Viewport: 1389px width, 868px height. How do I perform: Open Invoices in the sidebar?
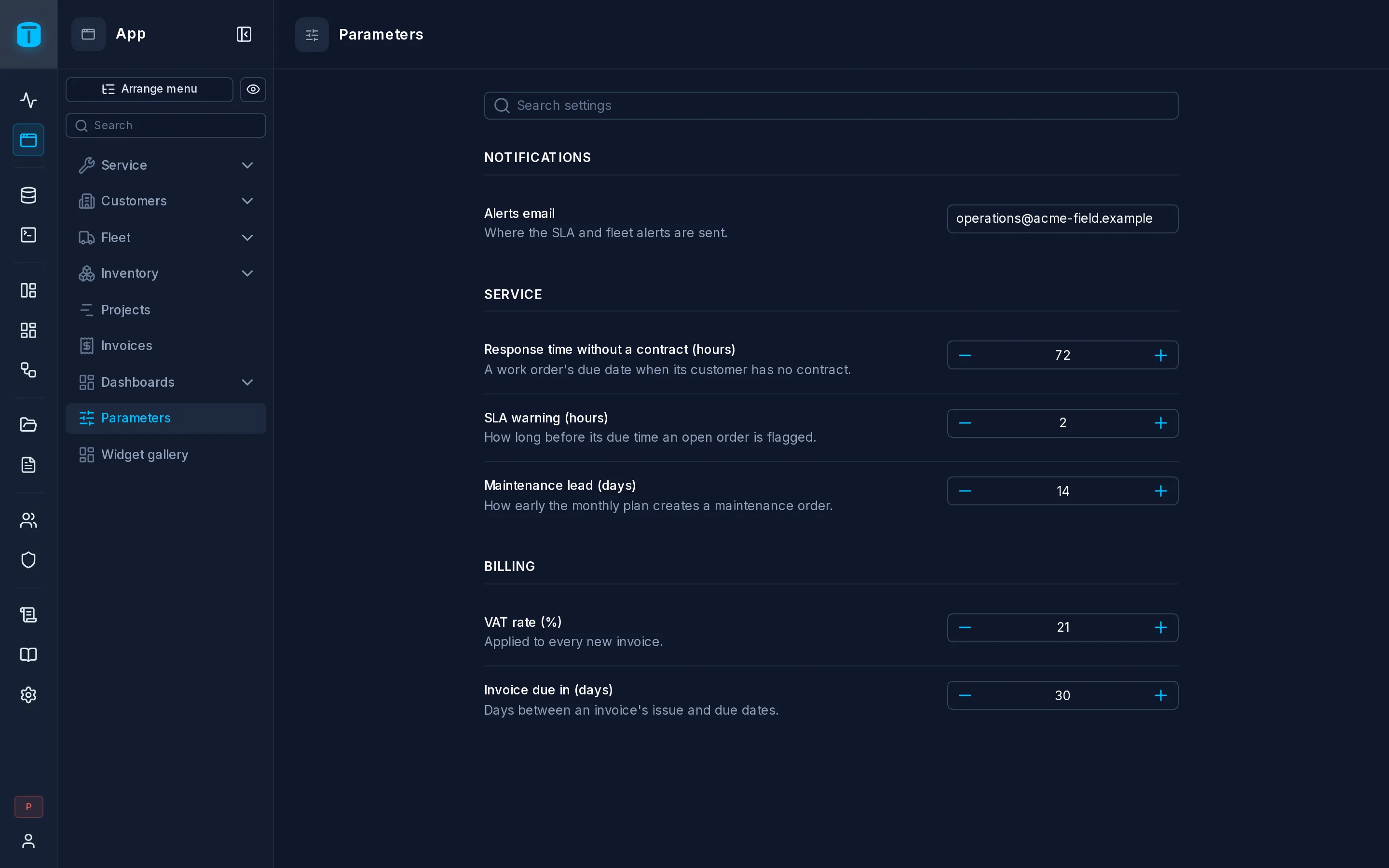[166, 346]
